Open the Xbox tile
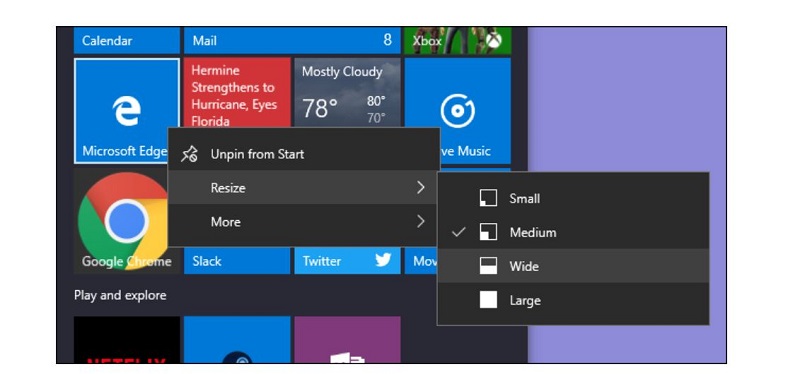800x374 pixels. click(x=458, y=40)
